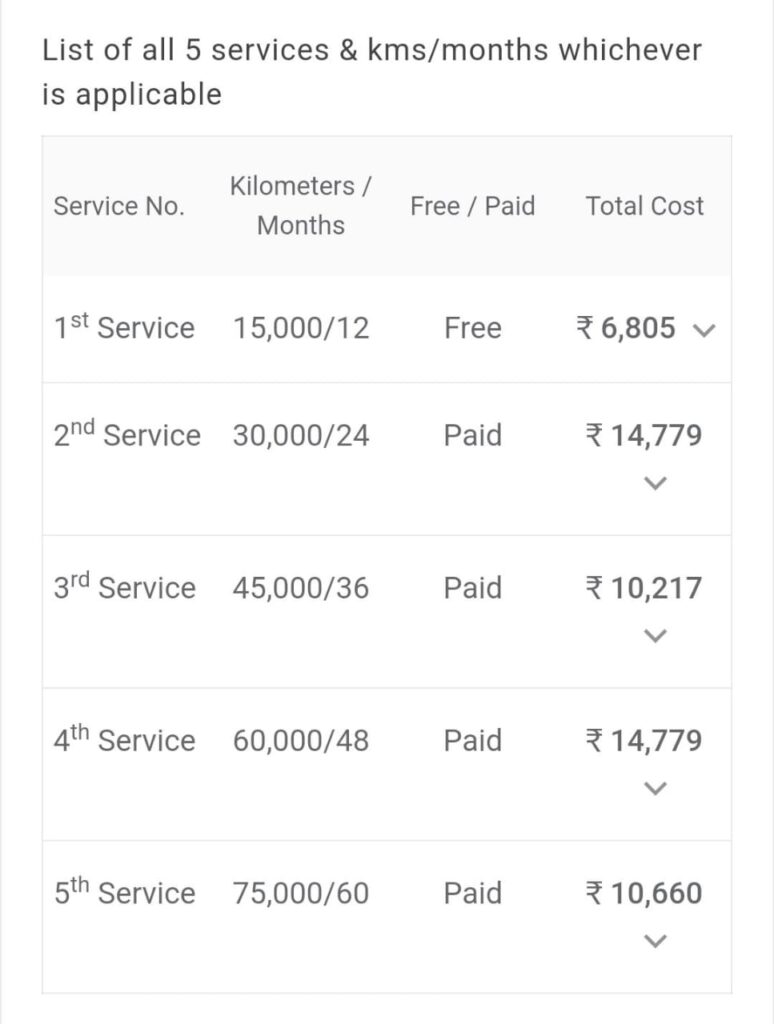Click the 75,000/60 kilometers value
The image size is (774, 1024).
[x=301, y=893]
